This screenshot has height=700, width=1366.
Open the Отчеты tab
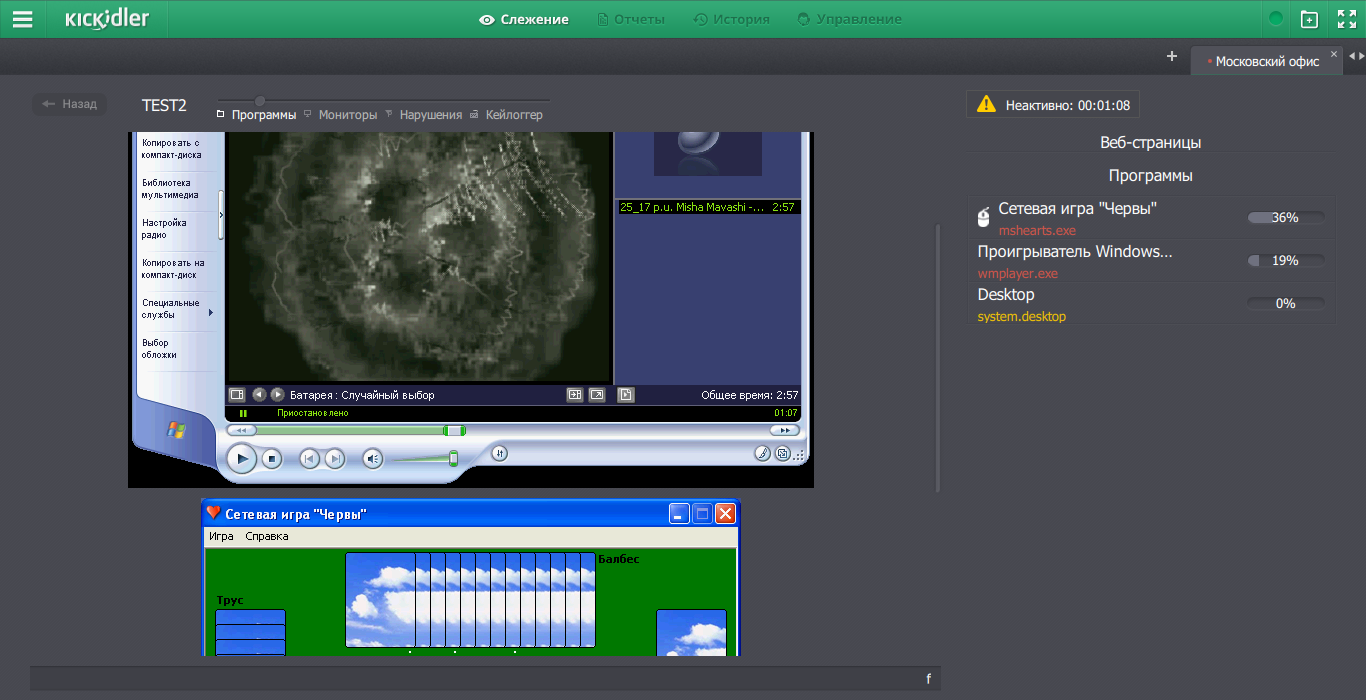click(x=630, y=19)
